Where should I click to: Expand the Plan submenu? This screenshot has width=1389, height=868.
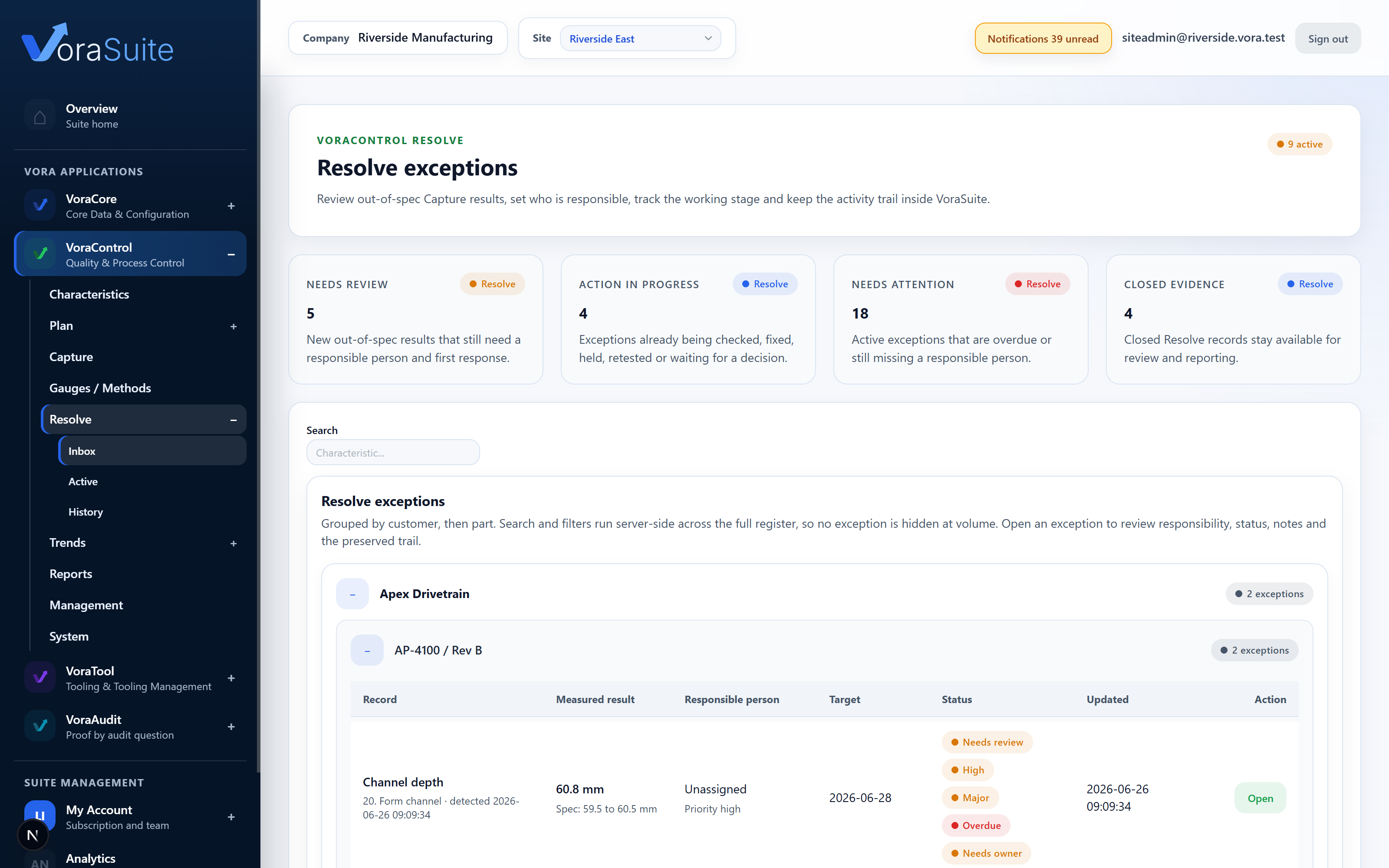tap(234, 326)
